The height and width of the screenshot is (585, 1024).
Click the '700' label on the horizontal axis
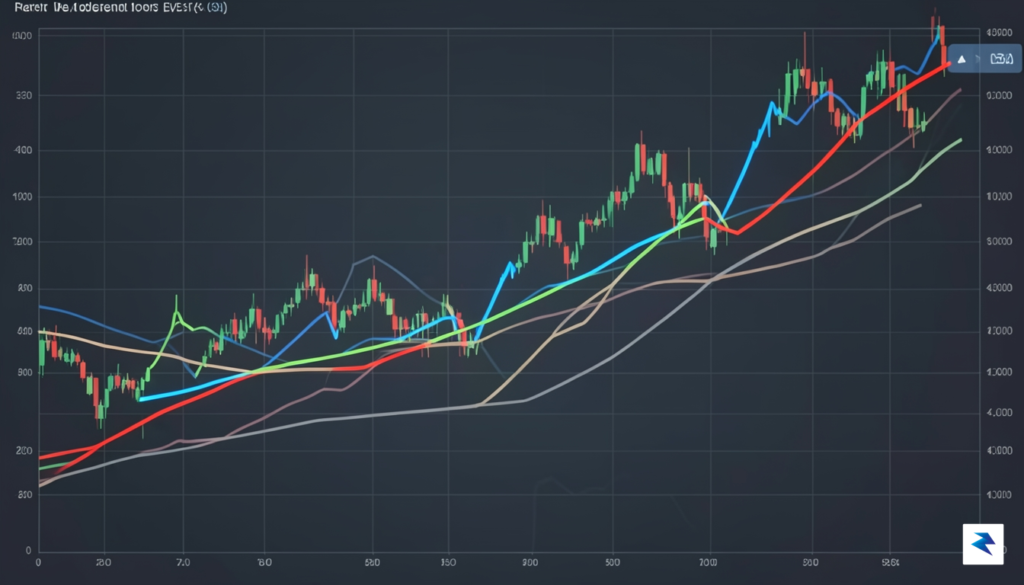coord(708,562)
